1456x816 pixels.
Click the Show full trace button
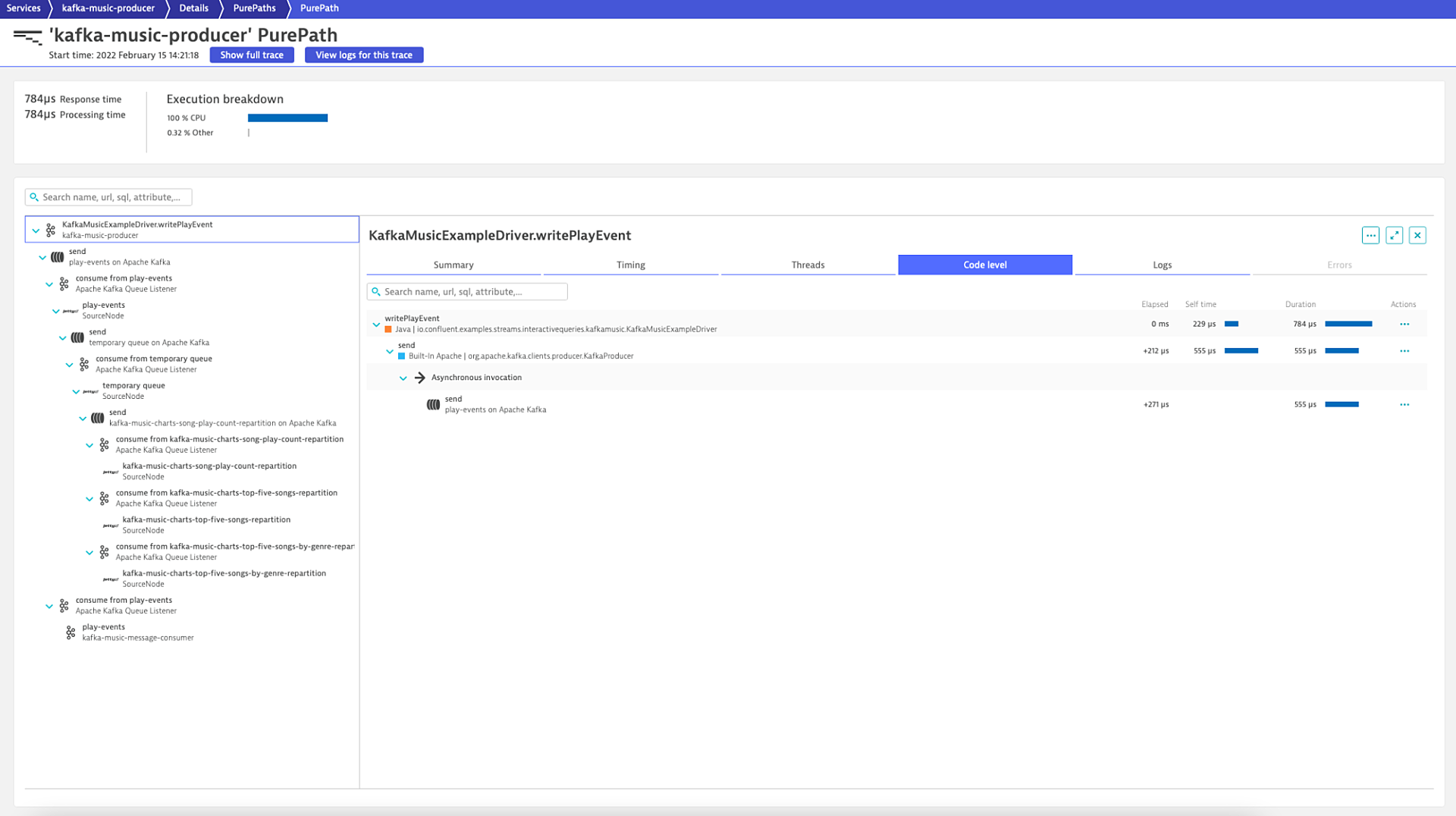click(251, 55)
